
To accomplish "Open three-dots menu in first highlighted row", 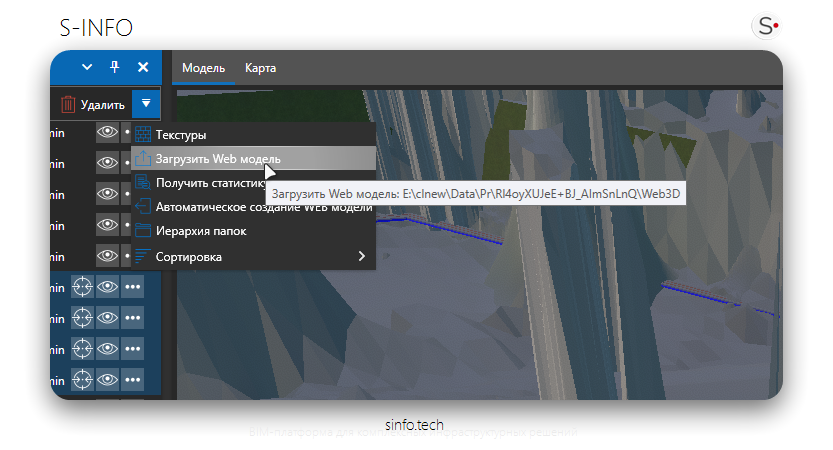I will 133,286.
